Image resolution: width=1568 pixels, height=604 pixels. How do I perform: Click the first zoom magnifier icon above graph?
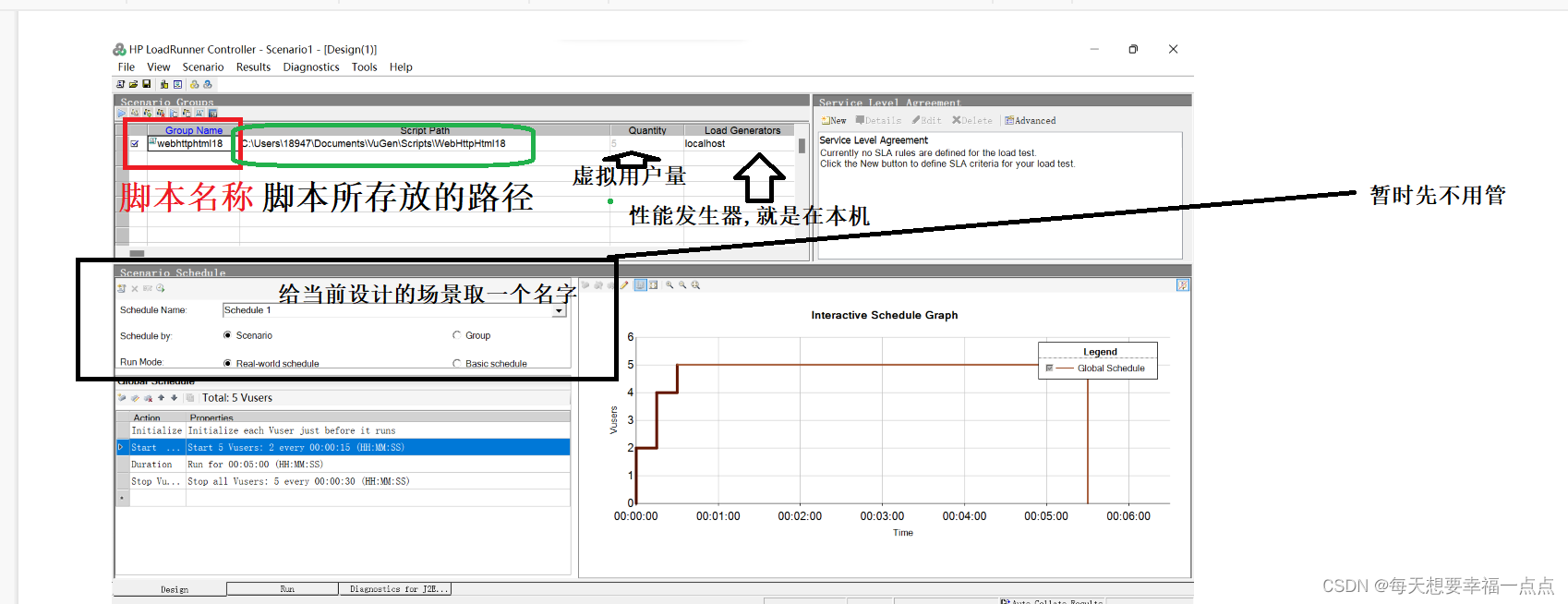[669, 284]
